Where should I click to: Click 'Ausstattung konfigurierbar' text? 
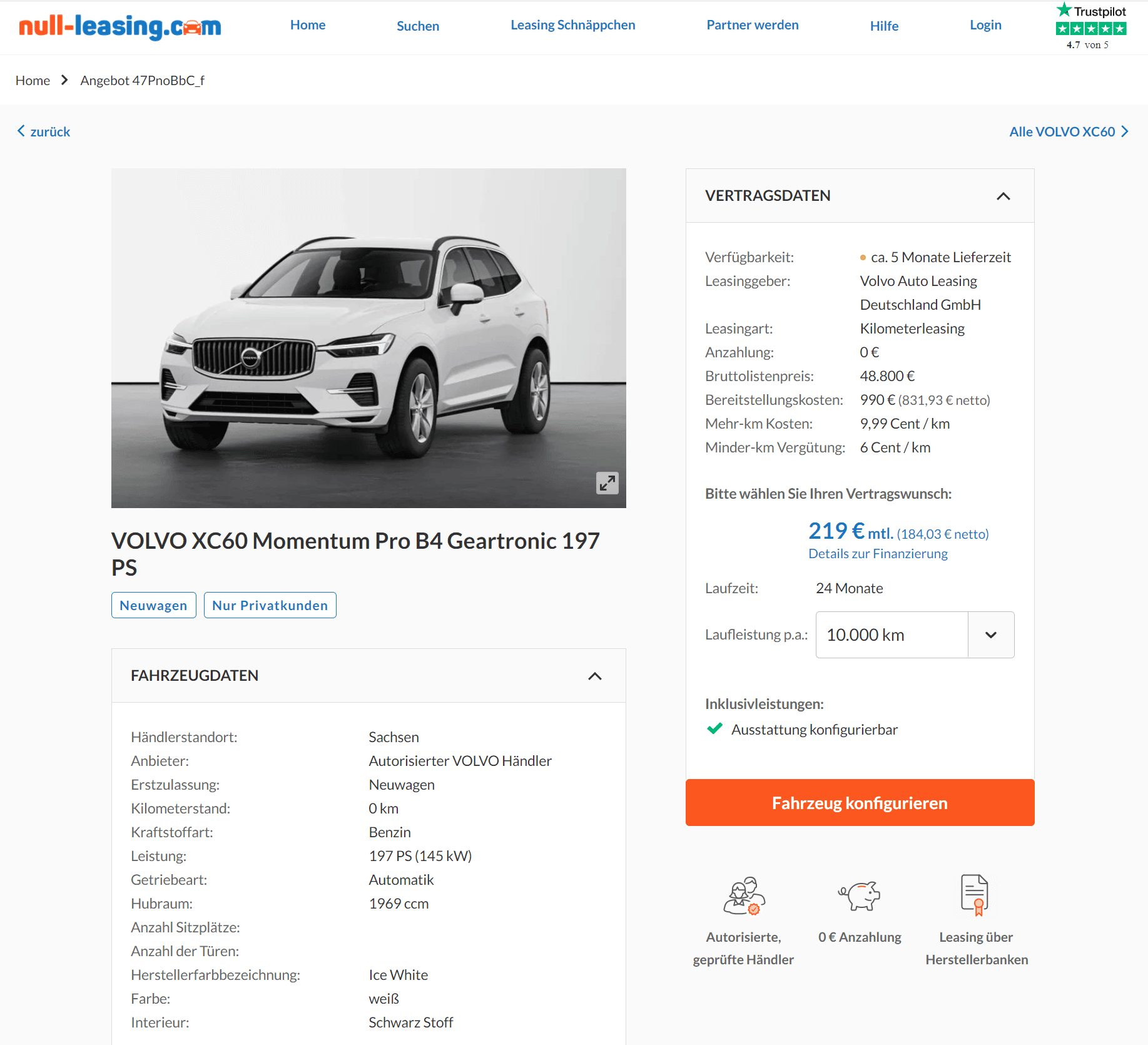tap(814, 730)
